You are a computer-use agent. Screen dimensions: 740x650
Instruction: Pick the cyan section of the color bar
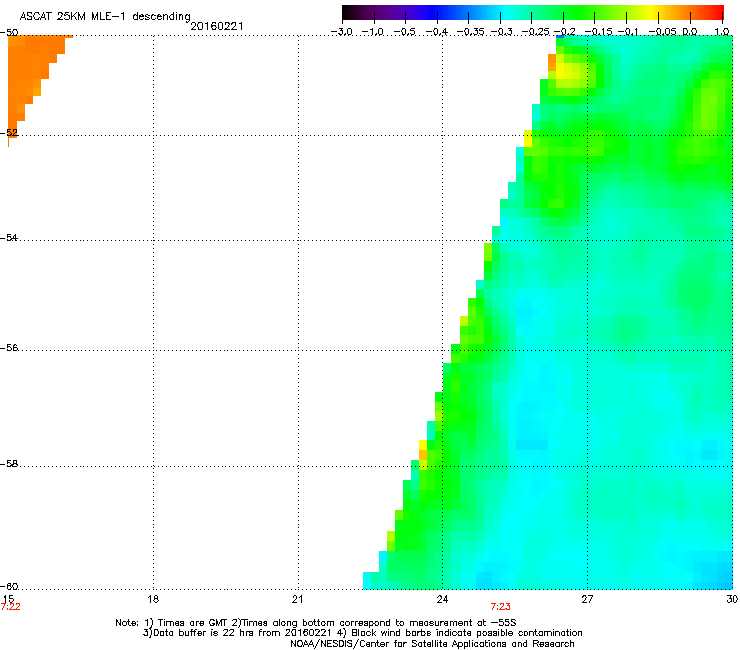[x=507, y=13]
